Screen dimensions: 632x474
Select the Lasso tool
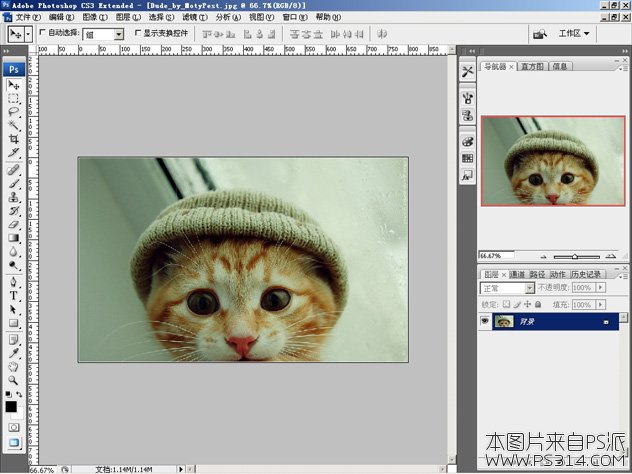[x=14, y=112]
